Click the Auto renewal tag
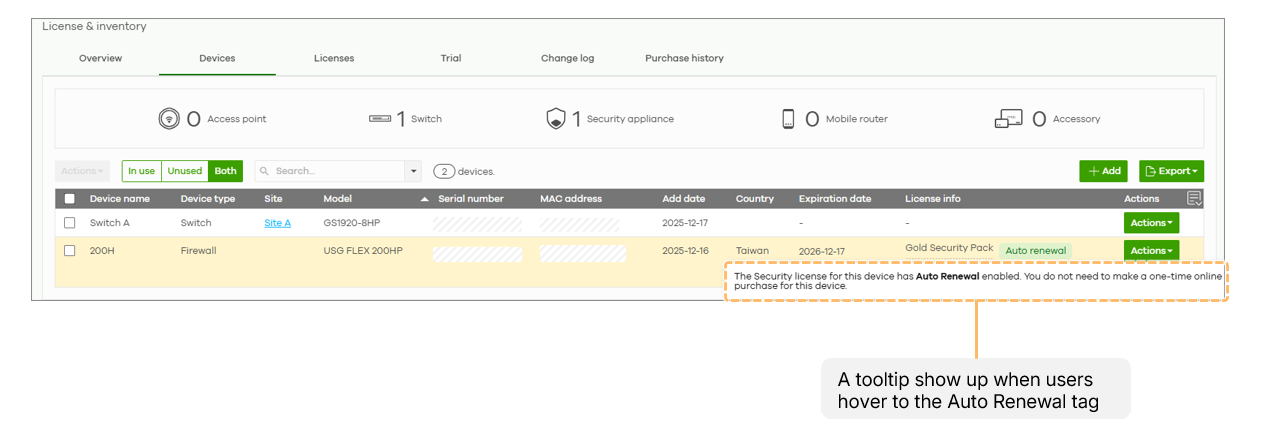This screenshot has width=1266, height=431. pyautogui.click(x=1035, y=251)
